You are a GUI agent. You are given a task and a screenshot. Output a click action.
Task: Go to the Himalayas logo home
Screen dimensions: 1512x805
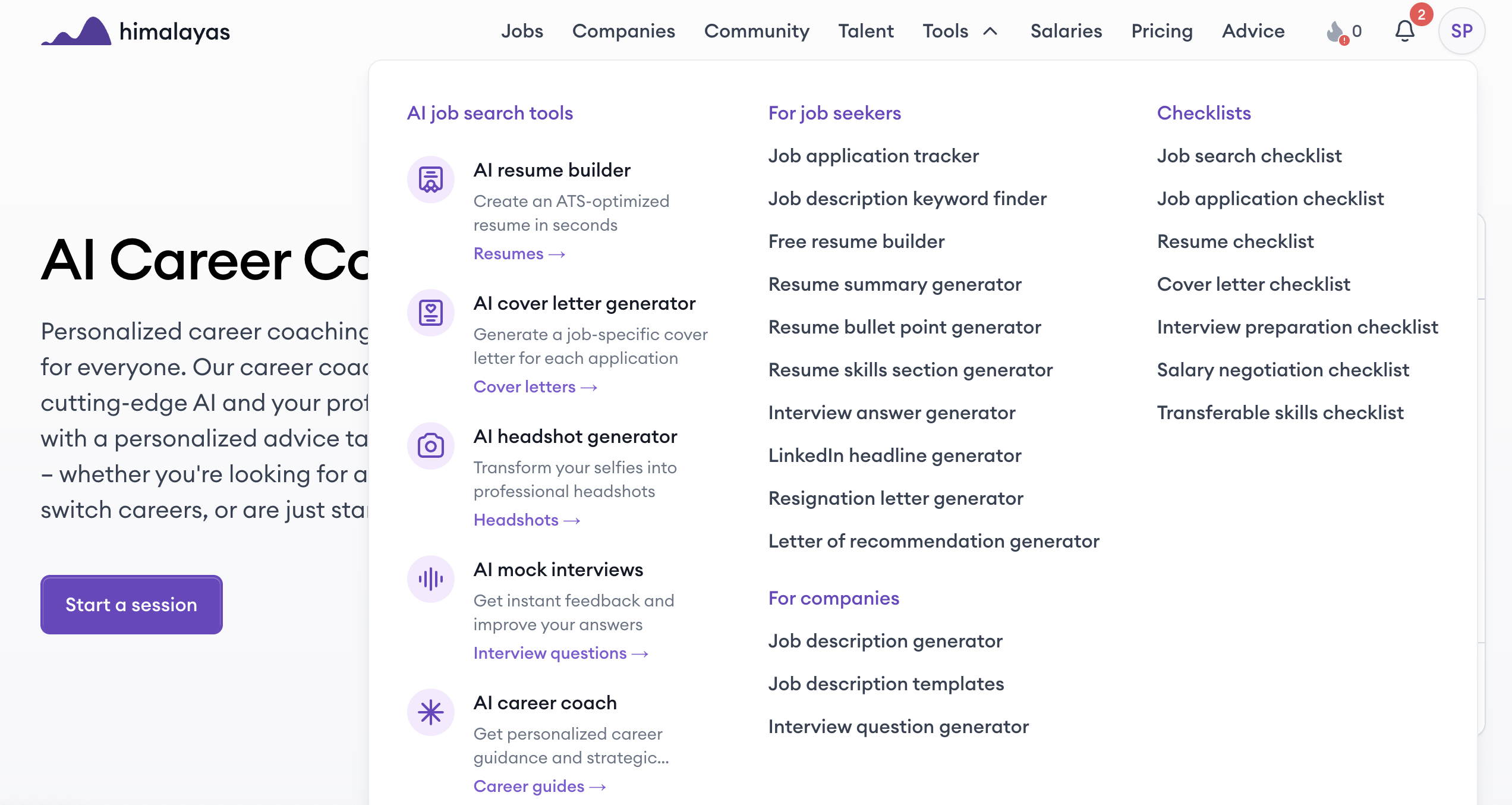[x=136, y=31]
